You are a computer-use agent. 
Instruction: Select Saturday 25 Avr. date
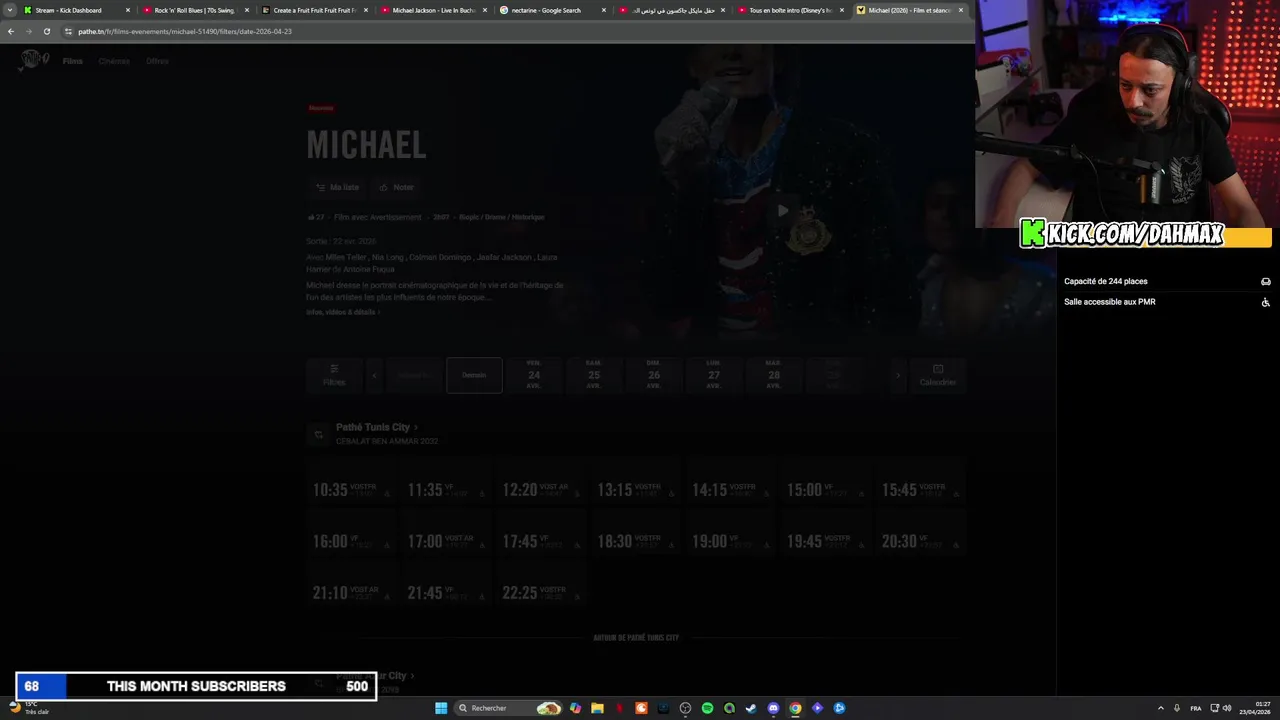[594, 375]
